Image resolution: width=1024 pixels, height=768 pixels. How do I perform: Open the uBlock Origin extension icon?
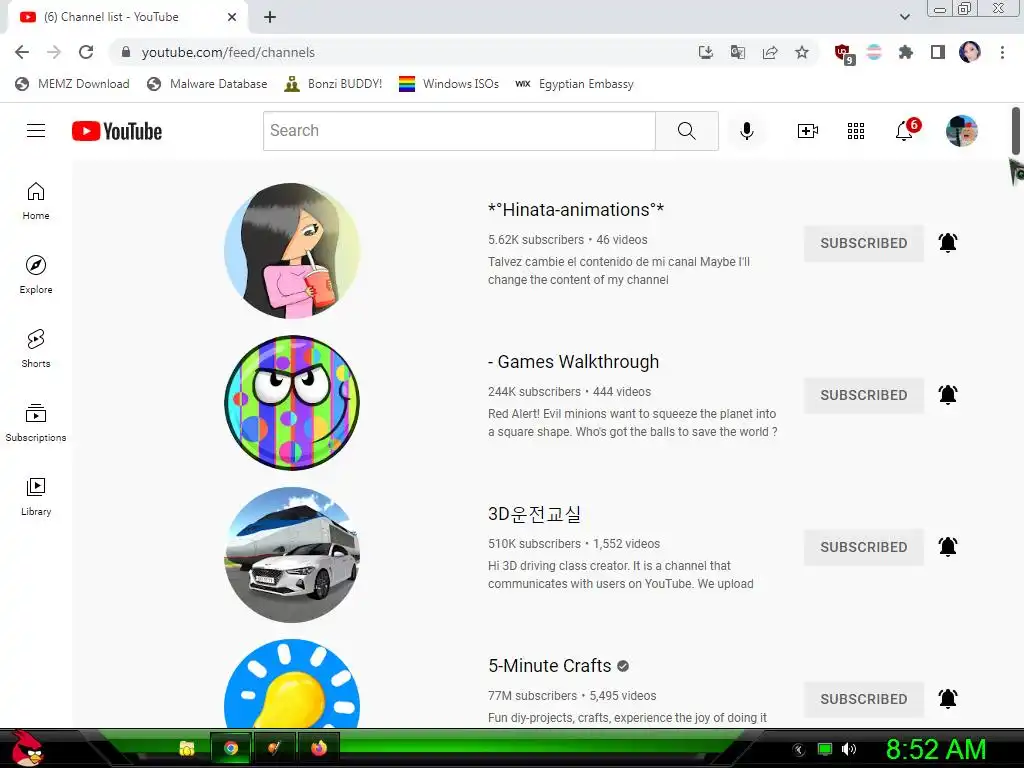(844, 54)
